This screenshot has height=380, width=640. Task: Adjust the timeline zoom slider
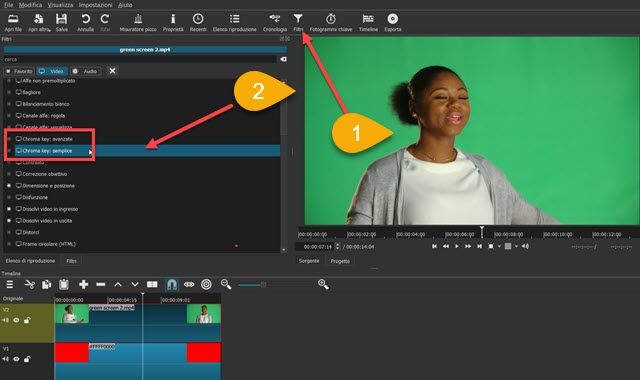pyautogui.click(x=263, y=284)
